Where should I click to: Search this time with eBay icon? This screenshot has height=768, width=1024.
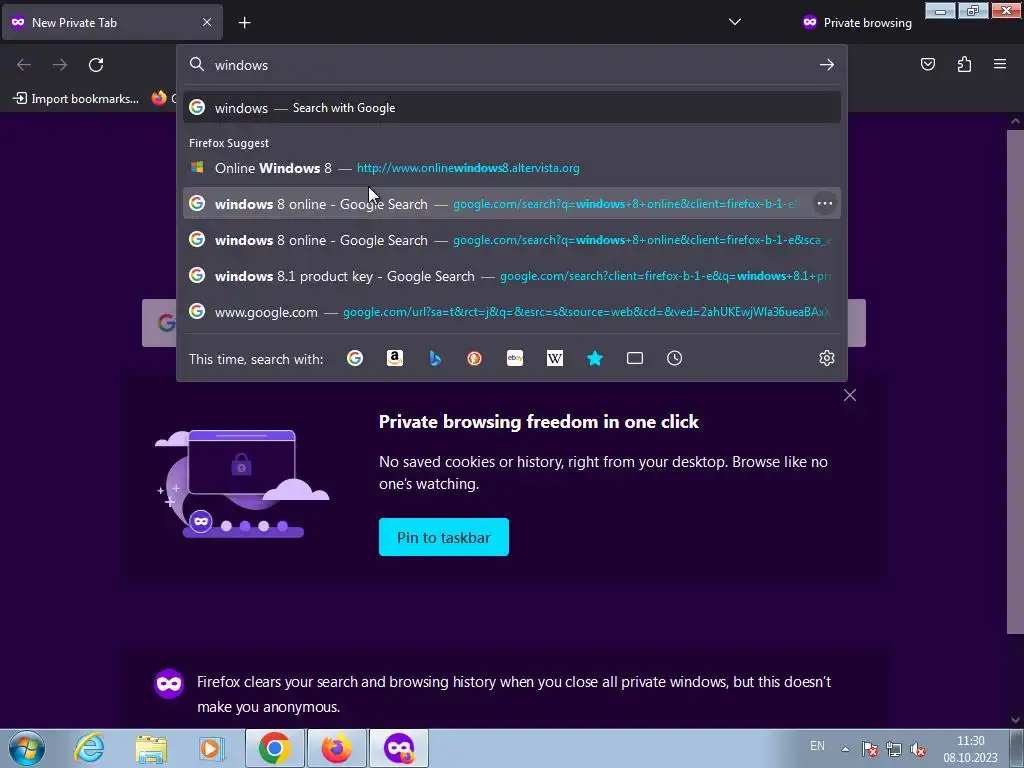pyautogui.click(x=515, y=358)
